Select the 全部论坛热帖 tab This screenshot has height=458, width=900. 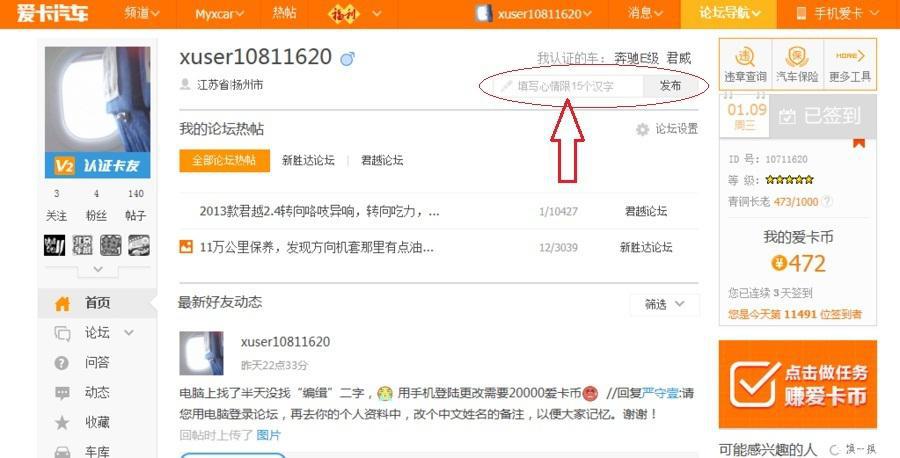pos(224,161)
